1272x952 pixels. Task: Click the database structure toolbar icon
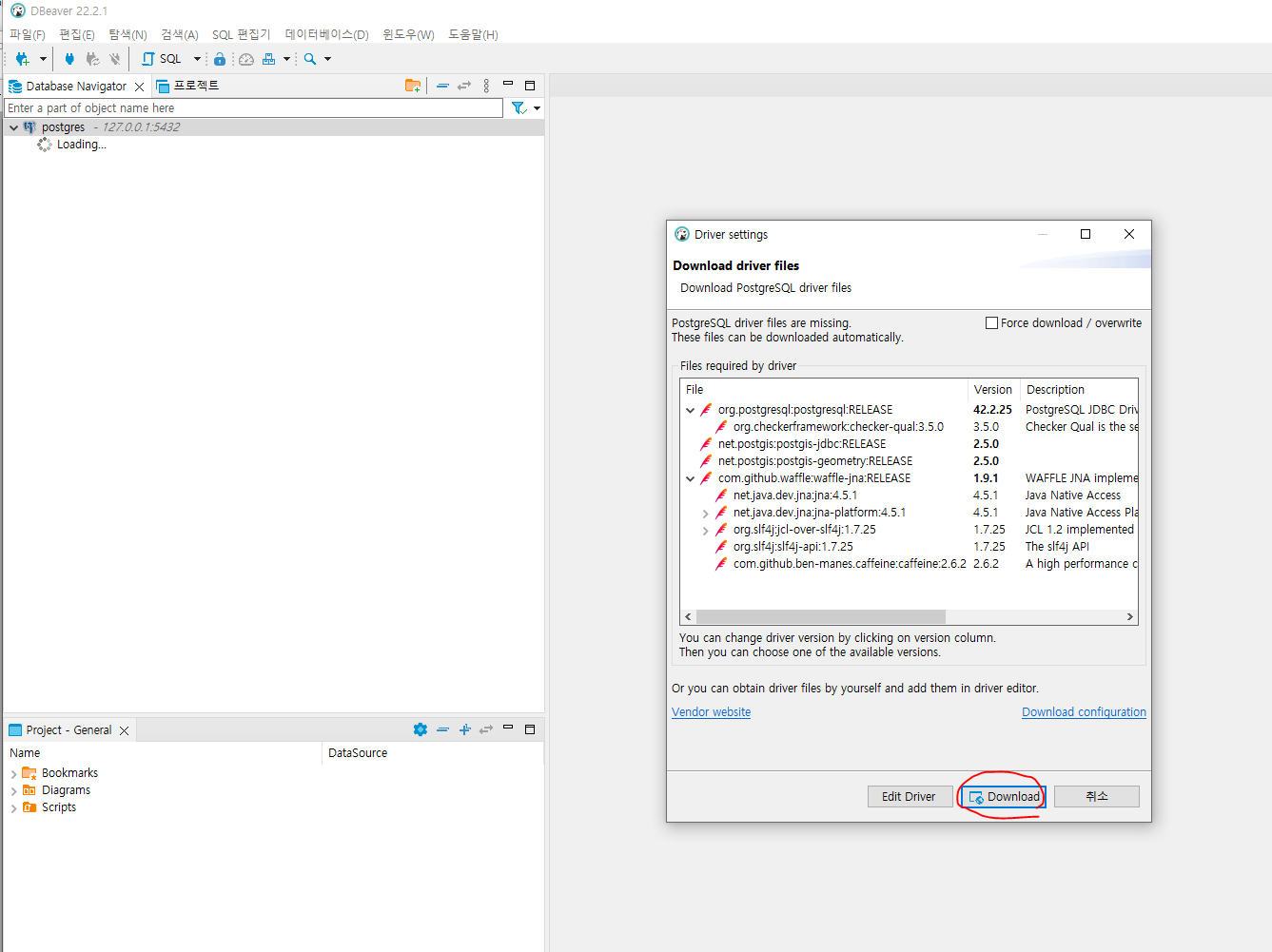pyautogui.click(x=269, y=59)
